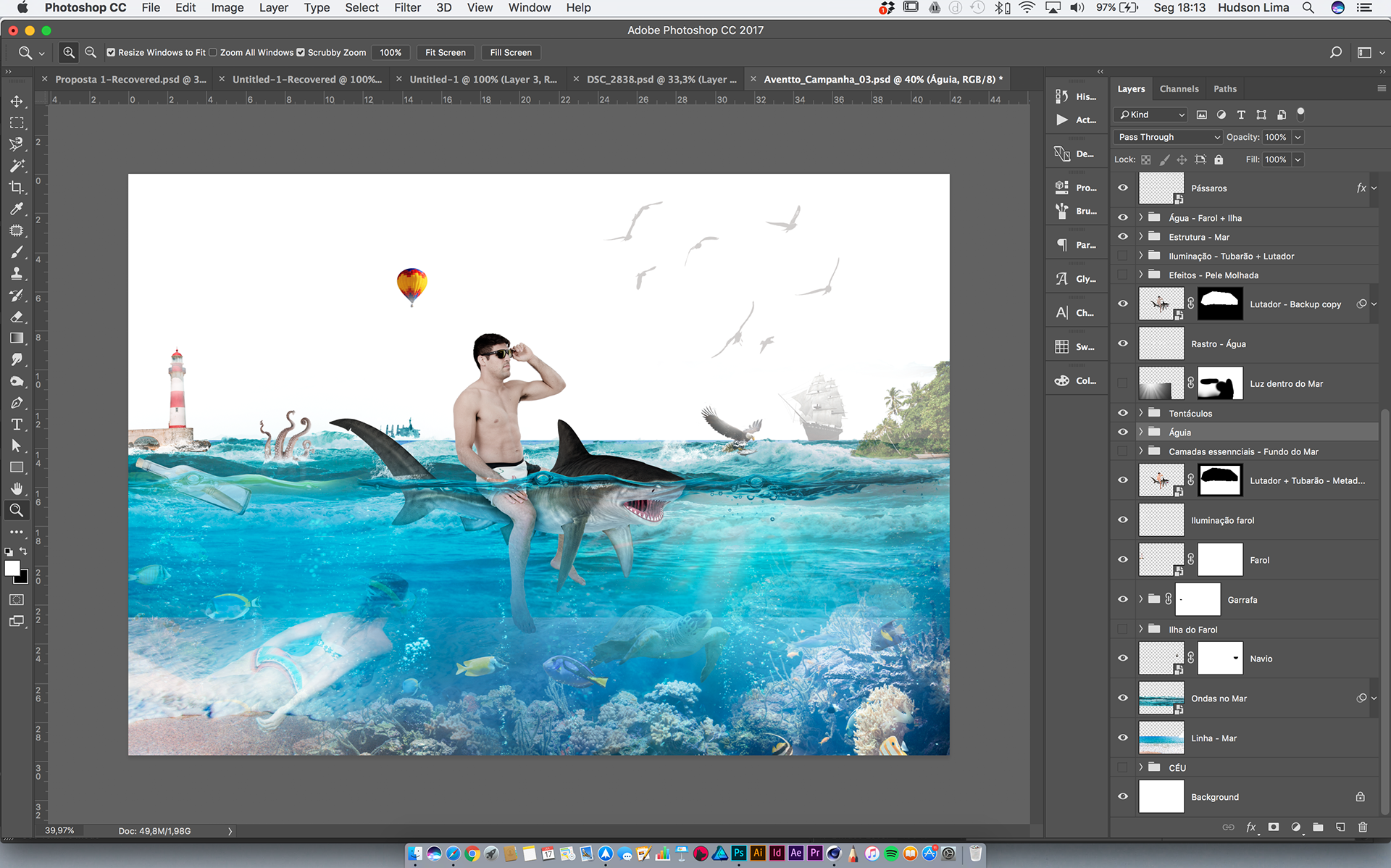Image resolution: width=1391 pixels, height=868 pixels.
Task: Open the Filter menu
Action: [x=407, y=8]
